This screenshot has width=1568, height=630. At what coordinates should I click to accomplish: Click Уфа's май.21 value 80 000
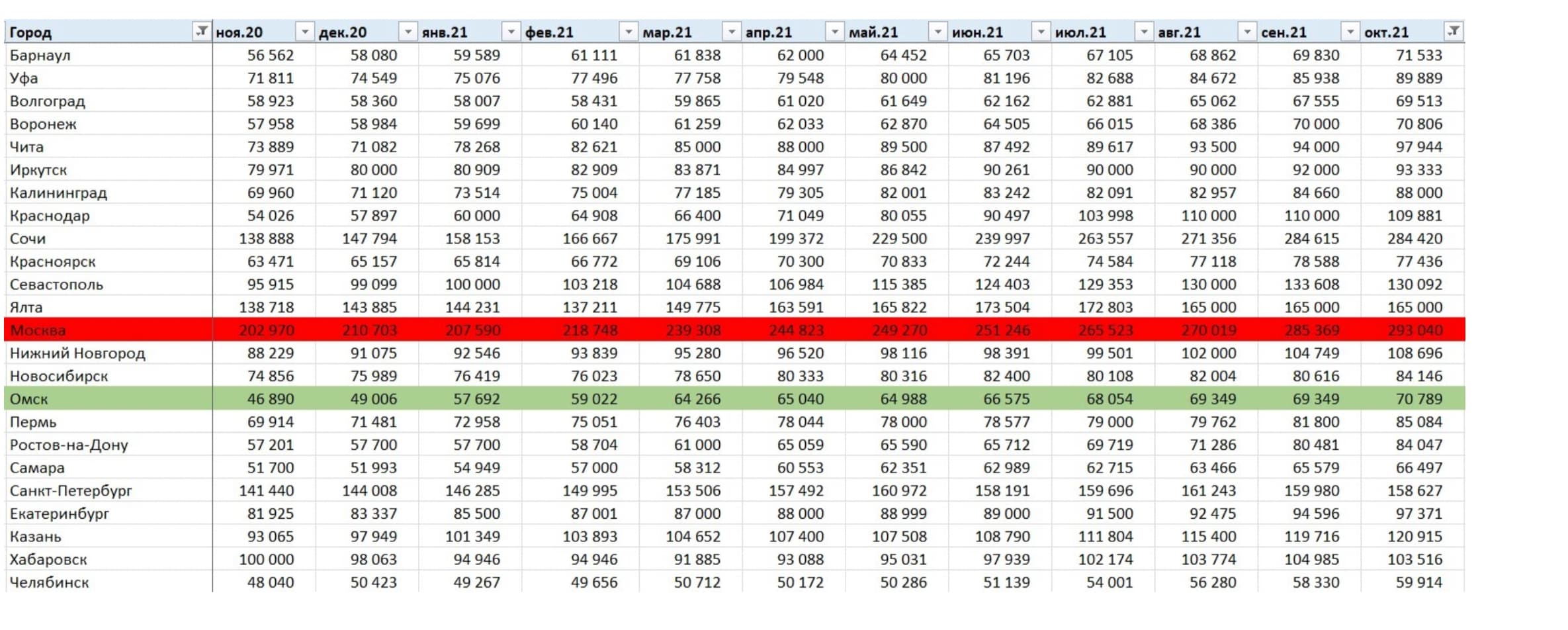click(x=903, y=78)
